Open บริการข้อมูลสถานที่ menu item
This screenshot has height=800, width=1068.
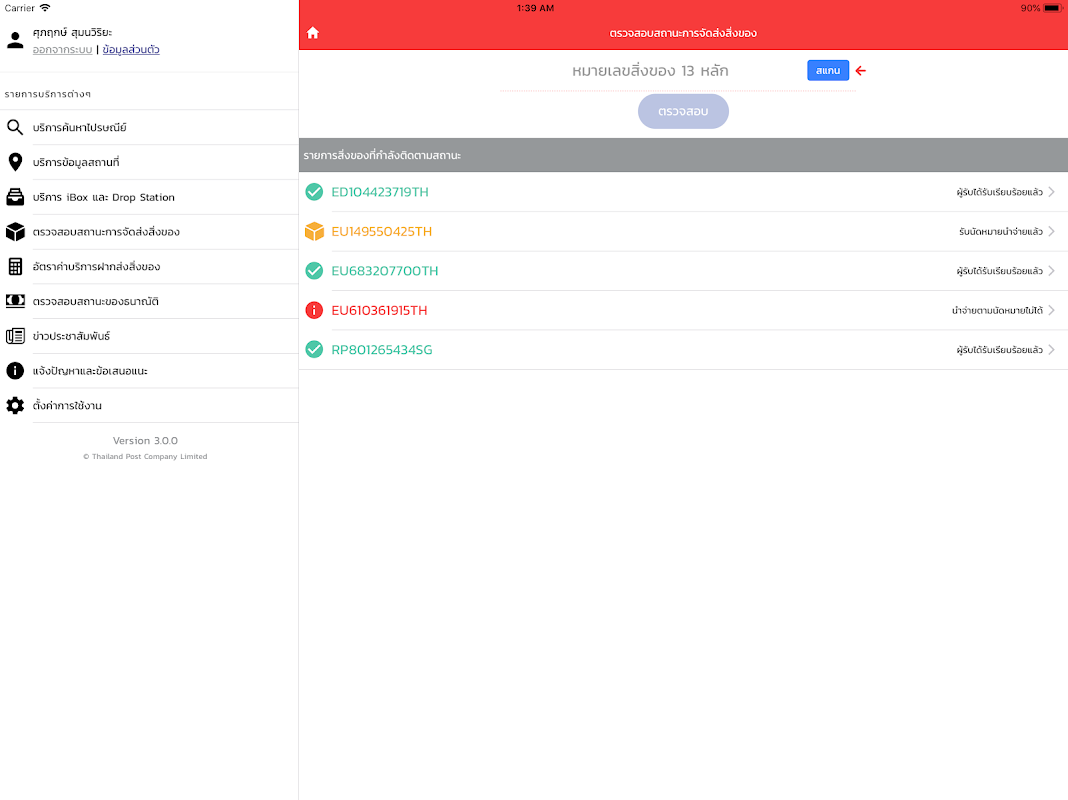click(x=149, y=162)
